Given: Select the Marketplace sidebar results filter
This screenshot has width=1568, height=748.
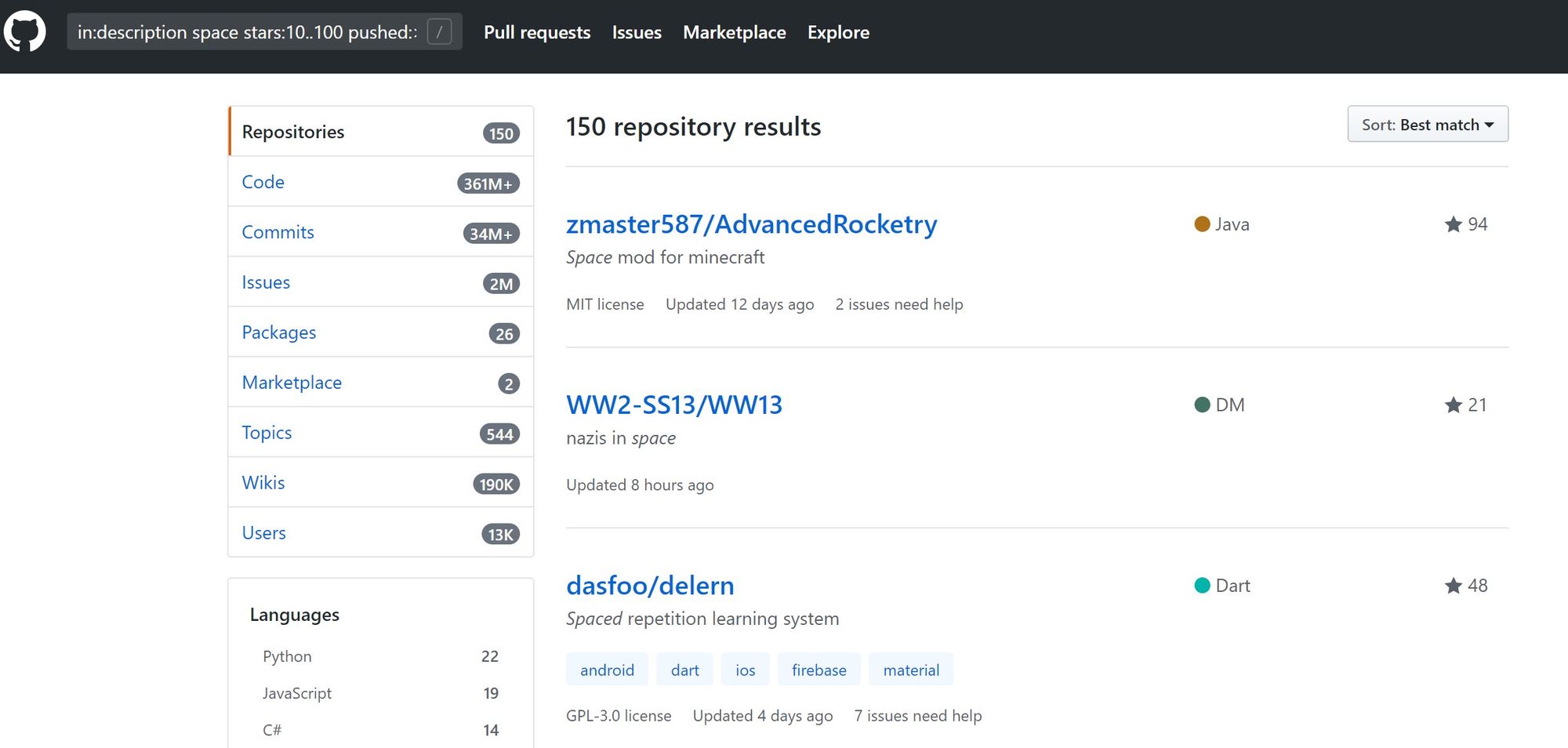Looking at the screenshot, I should (381, 383).
